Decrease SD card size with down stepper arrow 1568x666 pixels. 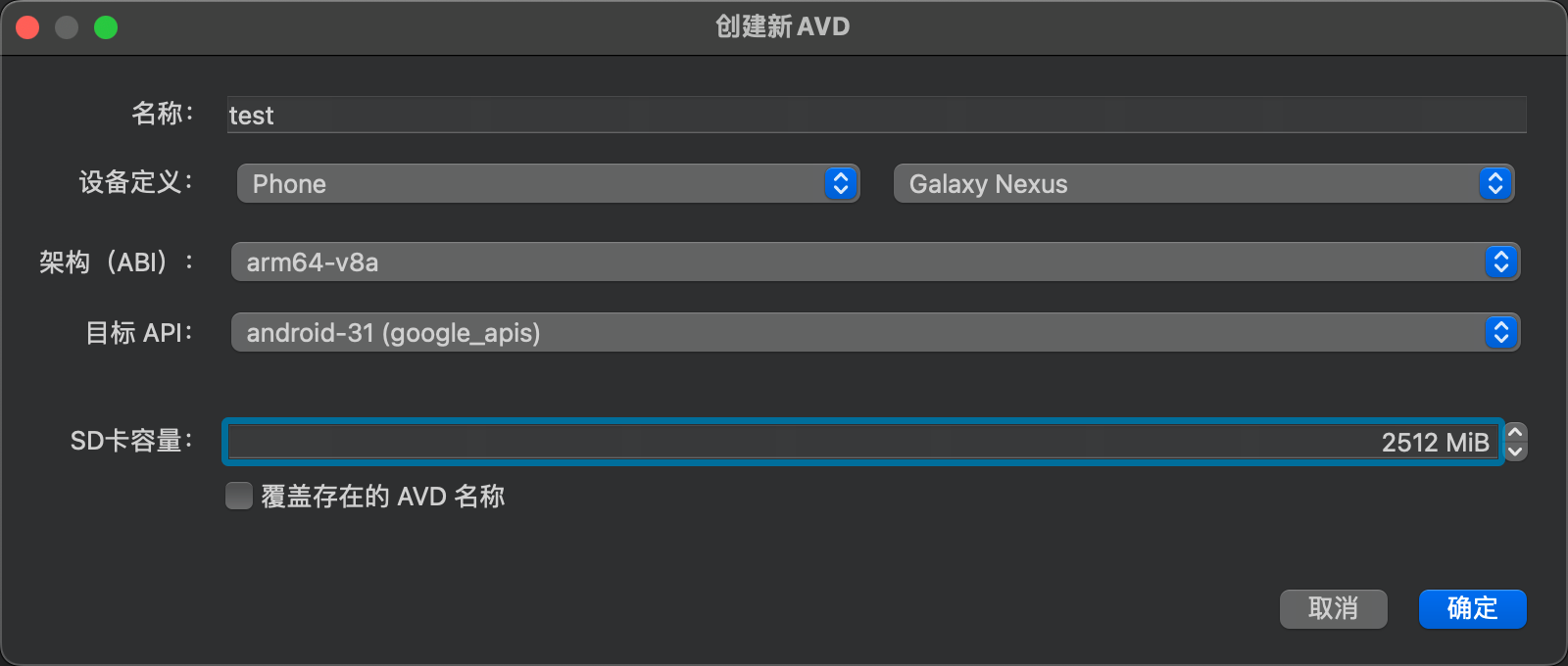pos(1516,452)
